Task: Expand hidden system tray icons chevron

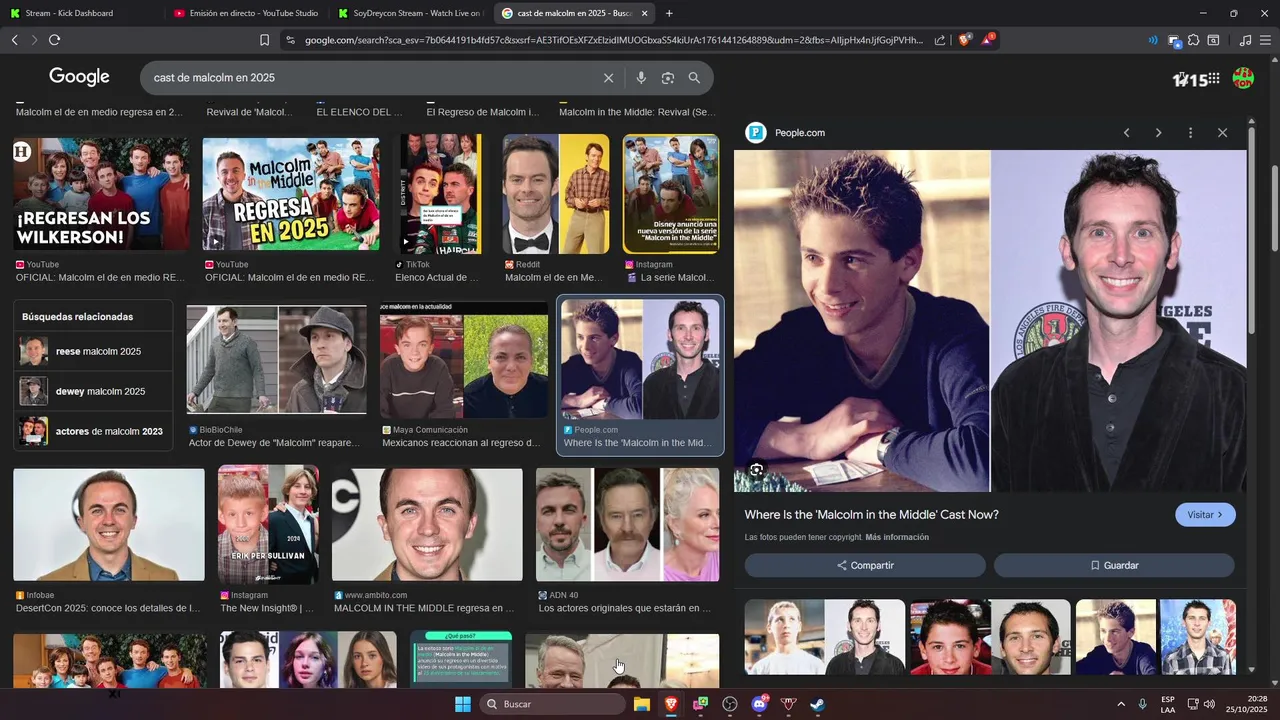Action: tap(1120, 704)
